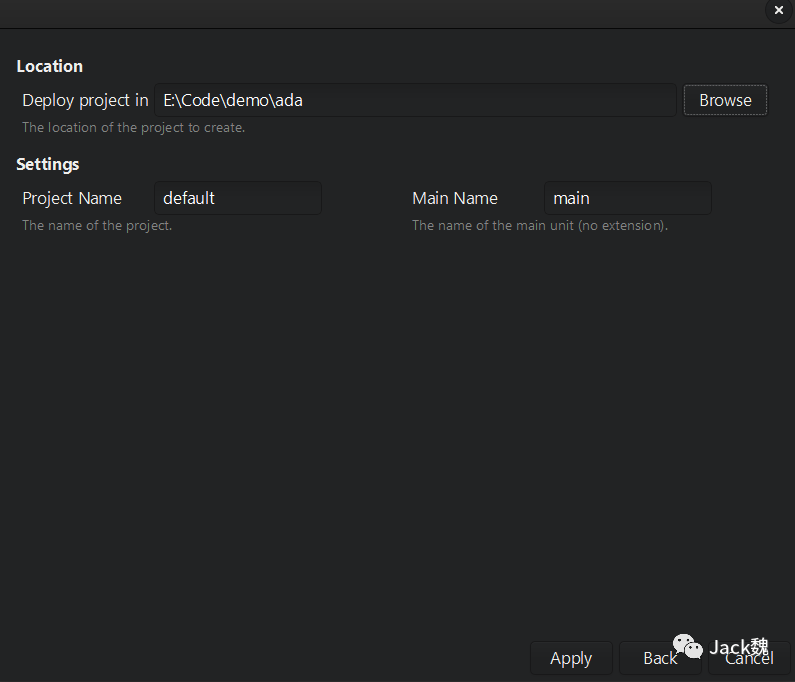The image size is (795, 682).
Task: Click the "Deploy project in" label
Action: pos(85,100)
